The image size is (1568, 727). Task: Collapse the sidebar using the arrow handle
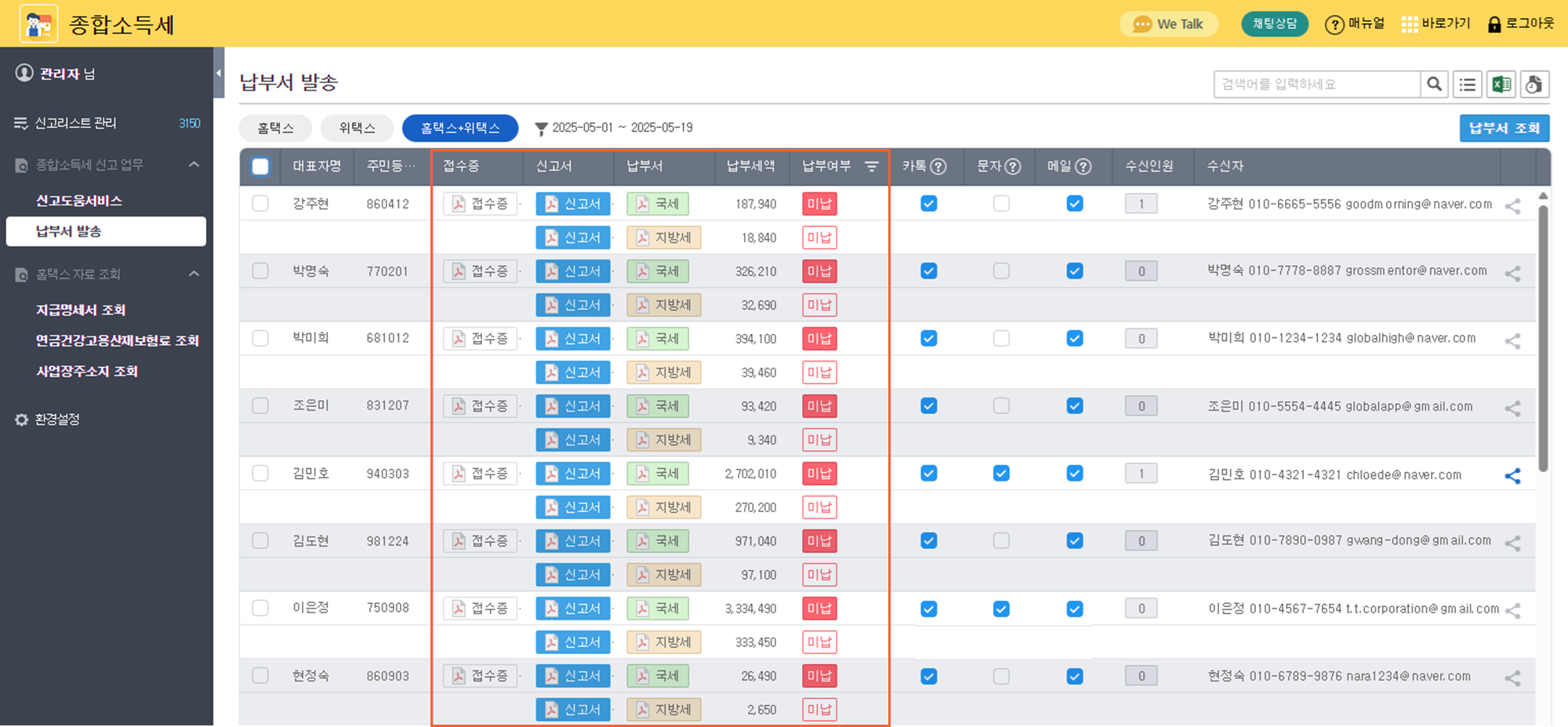coord(219,73)
